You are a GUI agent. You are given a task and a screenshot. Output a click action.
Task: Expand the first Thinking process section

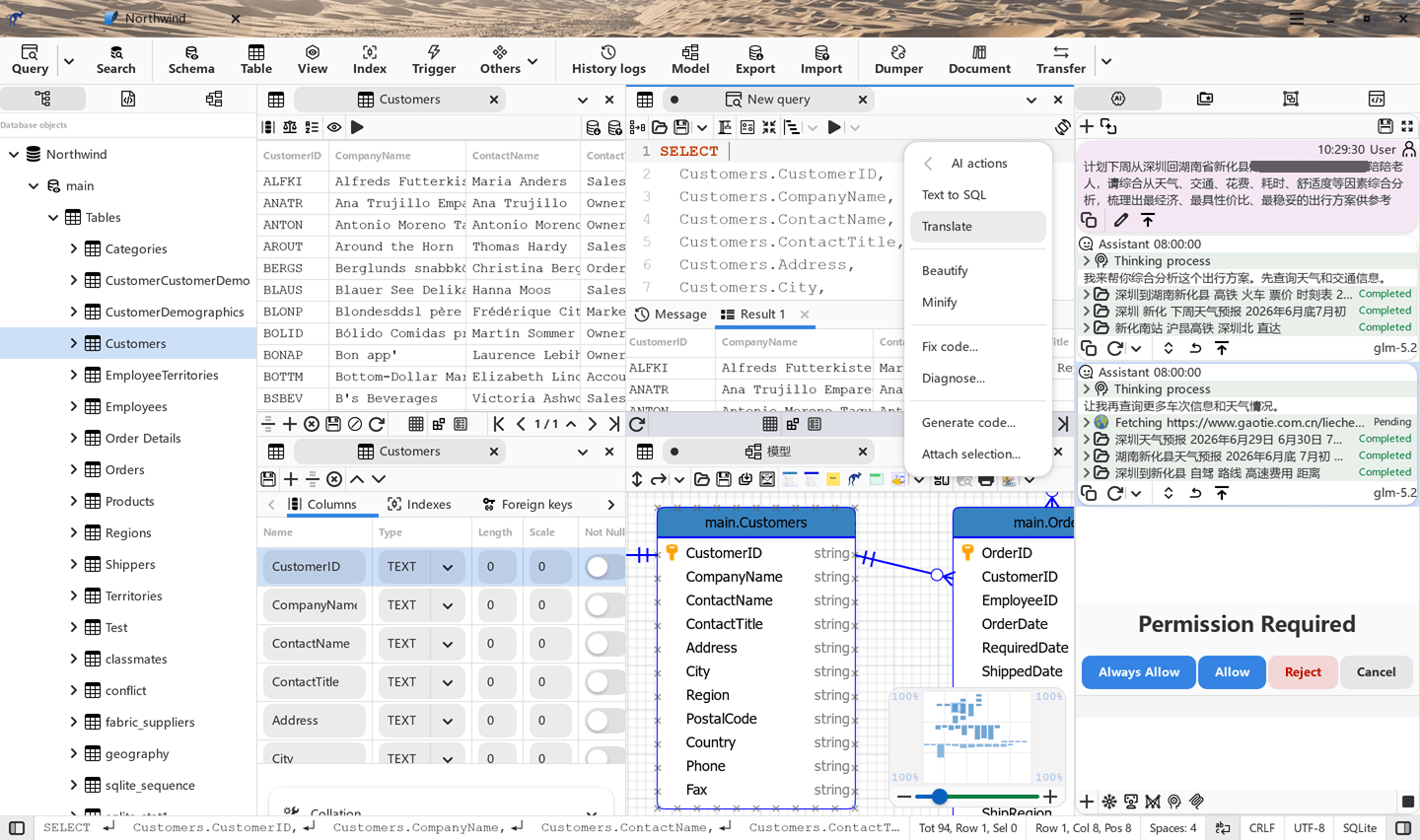pos(1087,261)
